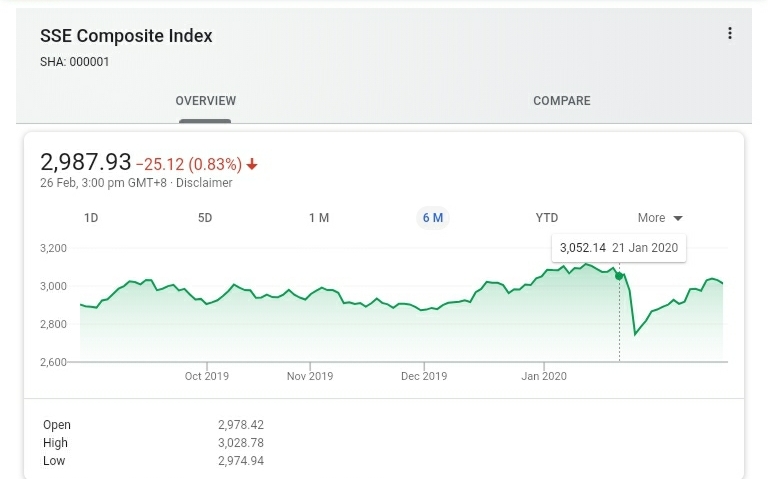Click the Dec 2019 axis label
Screen dimensions: 768x479
pos(424,376)
